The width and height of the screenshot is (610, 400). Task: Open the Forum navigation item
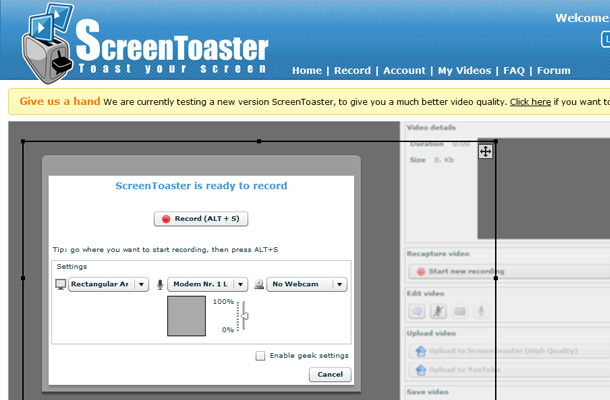click(554, 70)
